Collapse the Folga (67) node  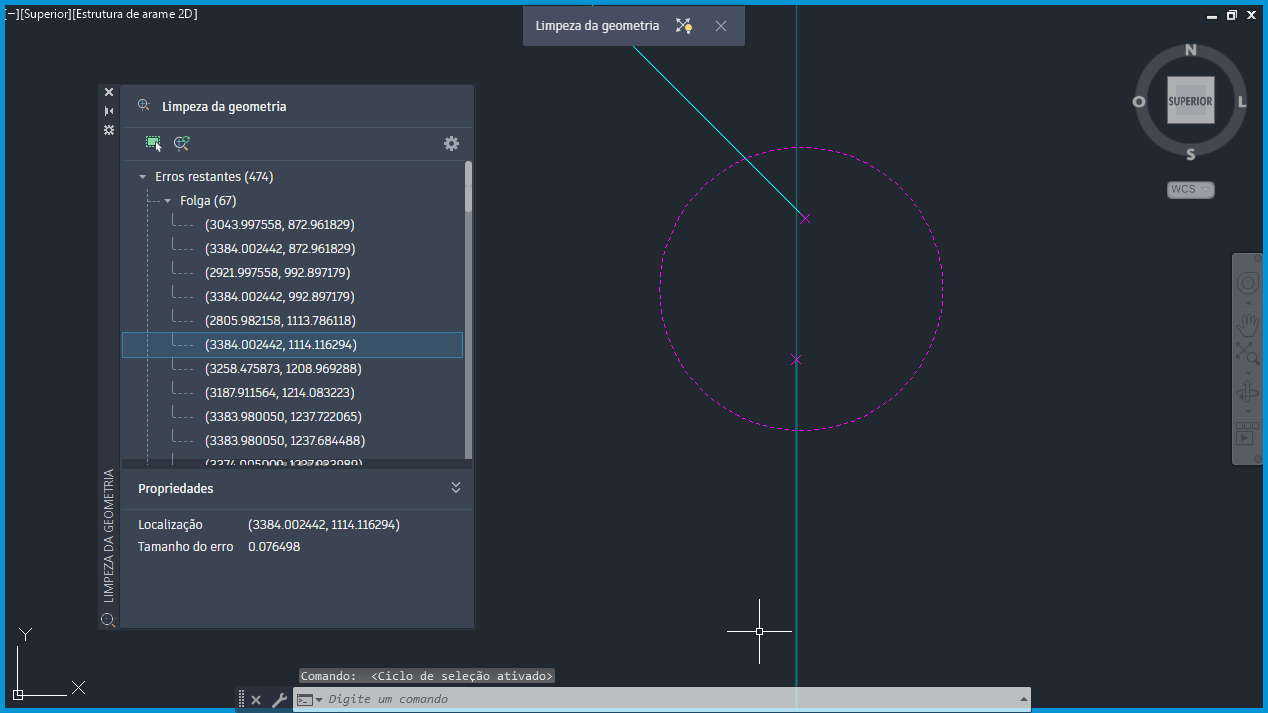coord(168,201)
